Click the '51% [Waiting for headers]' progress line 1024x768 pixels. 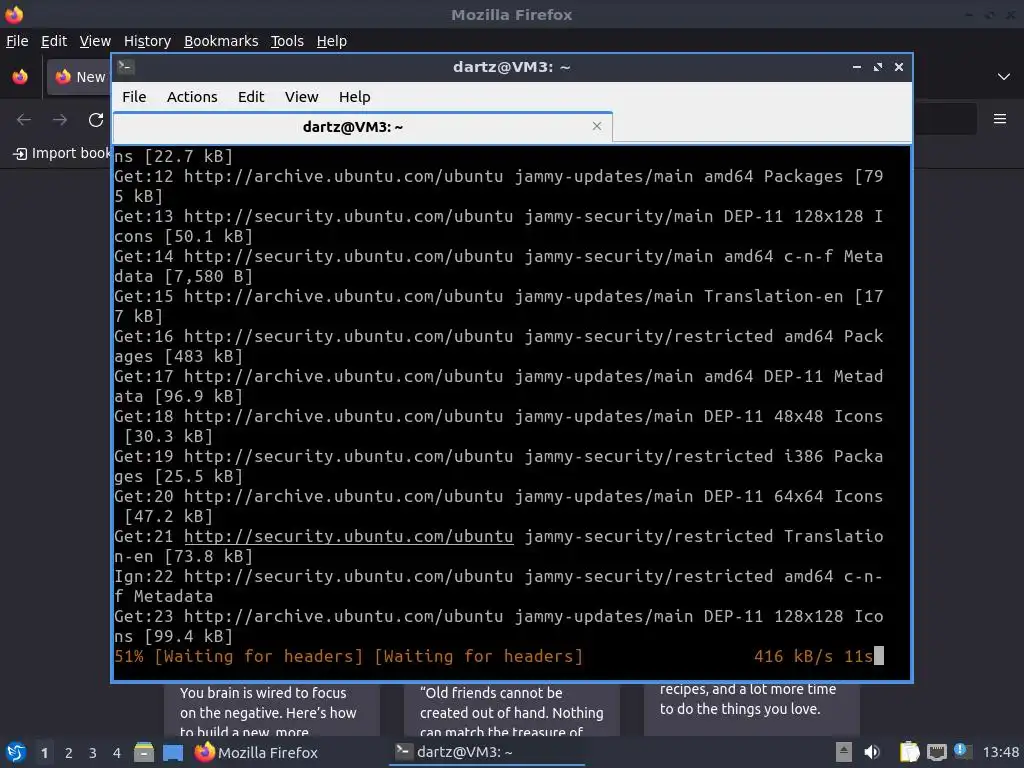click(x=348, y=656)
